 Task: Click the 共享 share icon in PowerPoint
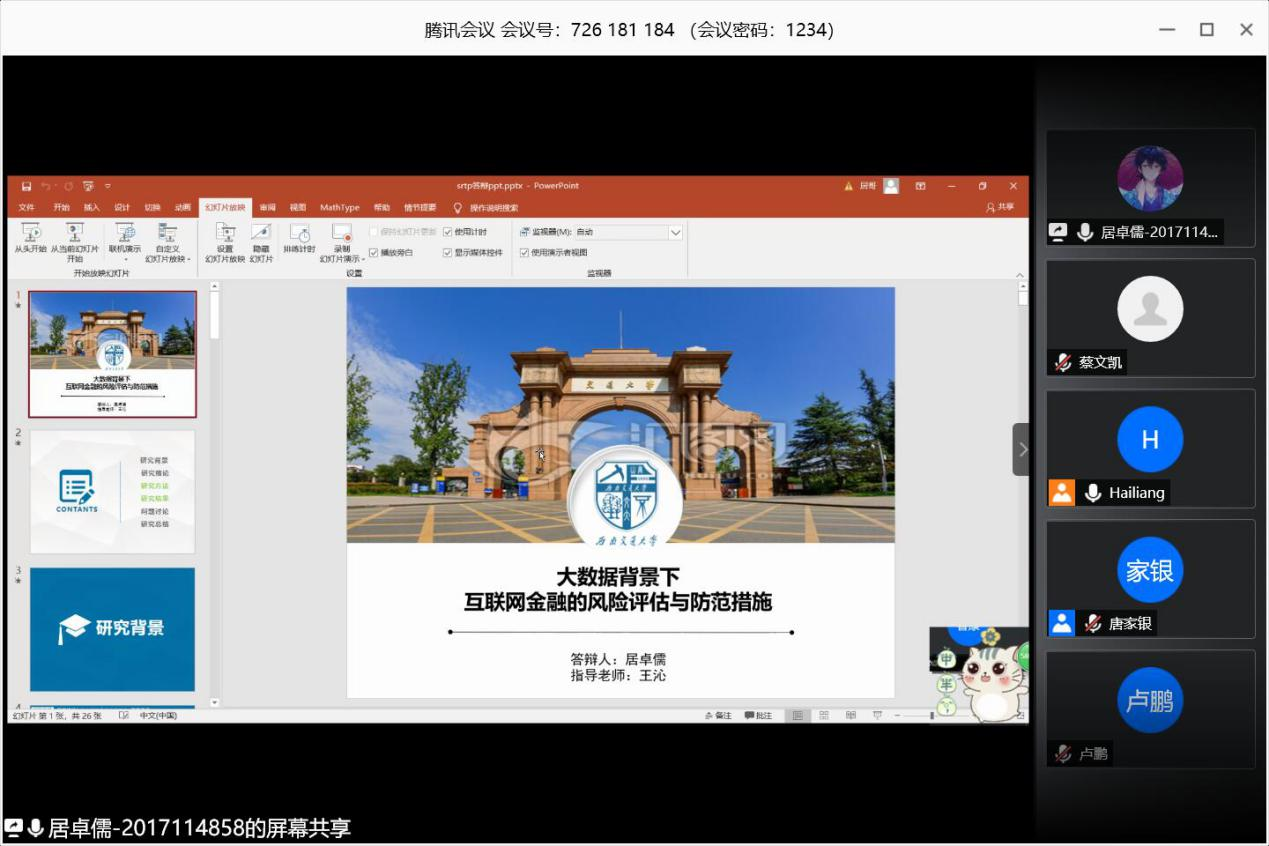click(999, 207)
